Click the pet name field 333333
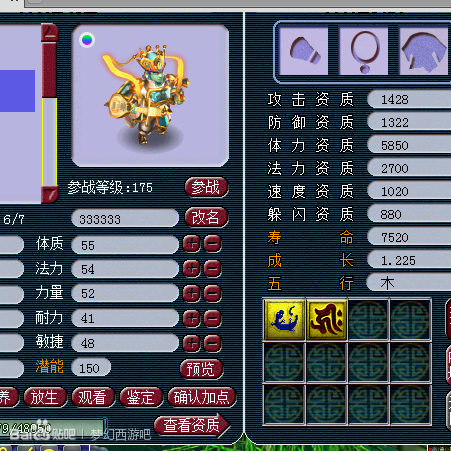Viewport: 451px width, 451px height. coord(125,219)
